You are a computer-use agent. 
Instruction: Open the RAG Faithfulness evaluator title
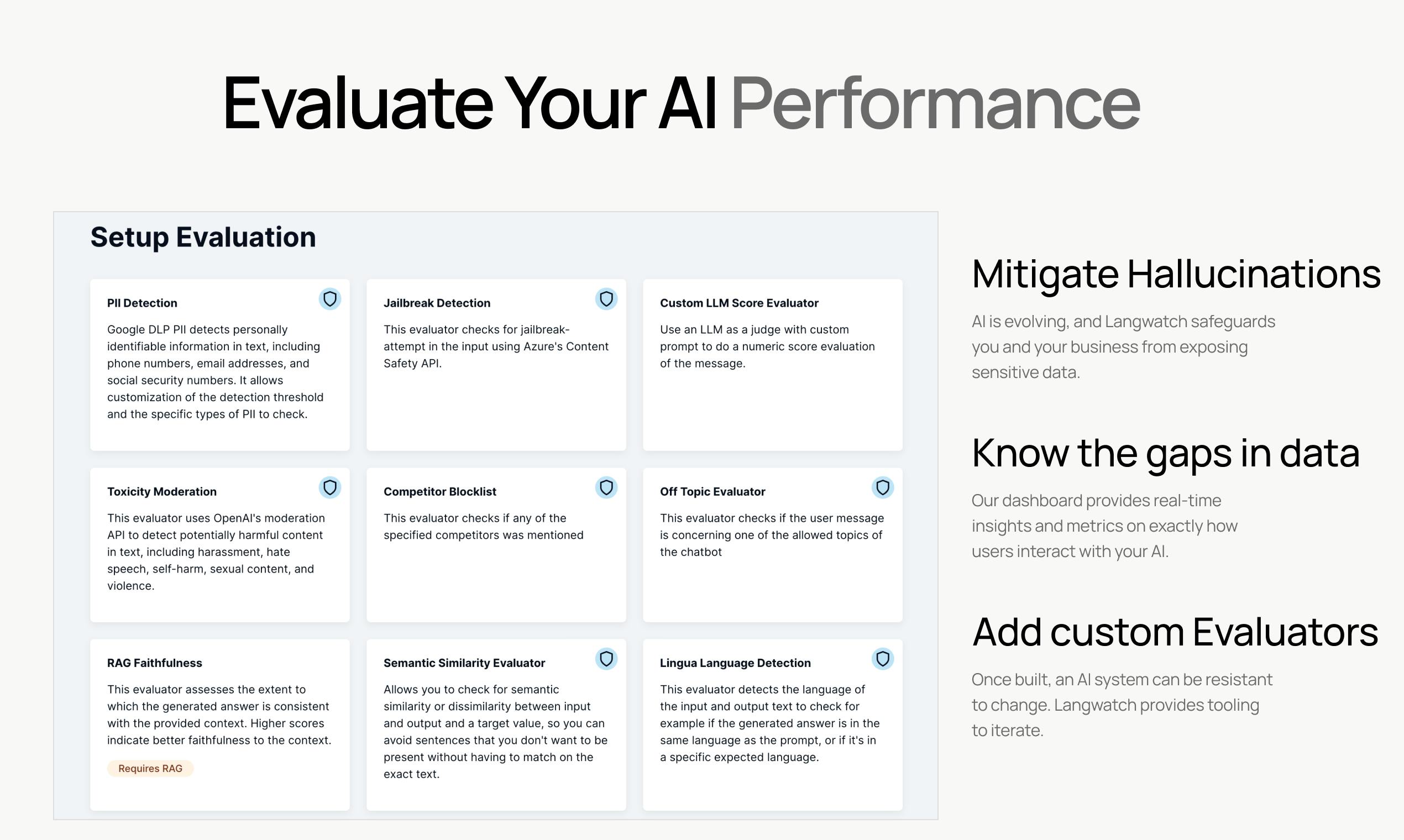tap(155, 663)
